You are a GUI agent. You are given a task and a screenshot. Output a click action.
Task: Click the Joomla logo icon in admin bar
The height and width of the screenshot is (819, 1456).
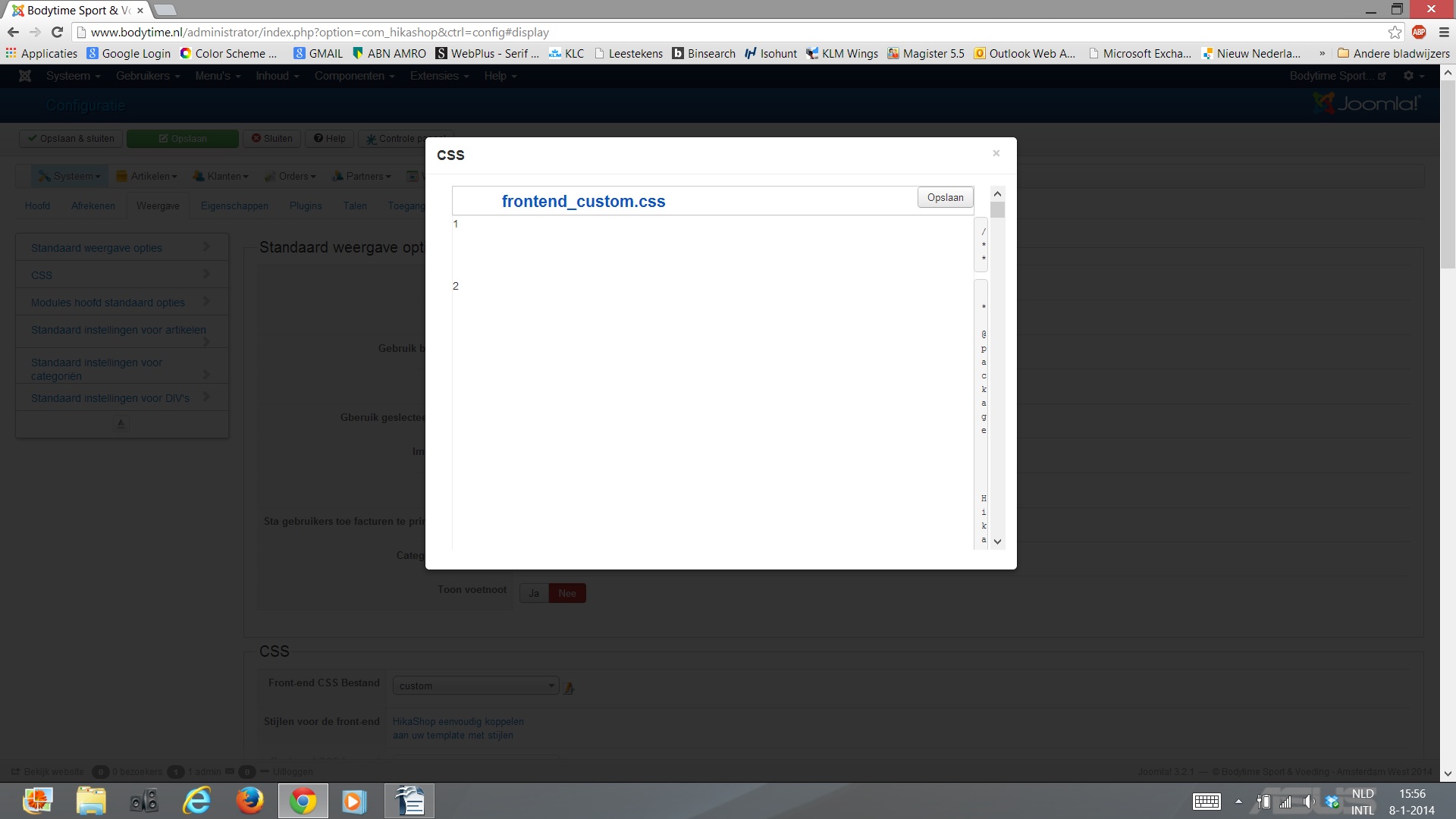tap(25, 76)
